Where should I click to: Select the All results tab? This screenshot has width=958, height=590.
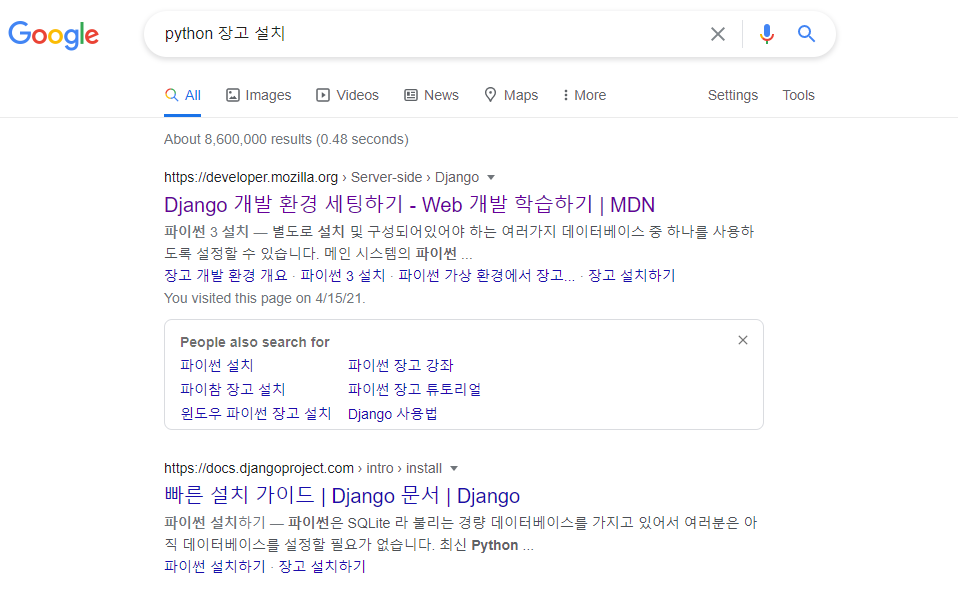pos(183,95)
